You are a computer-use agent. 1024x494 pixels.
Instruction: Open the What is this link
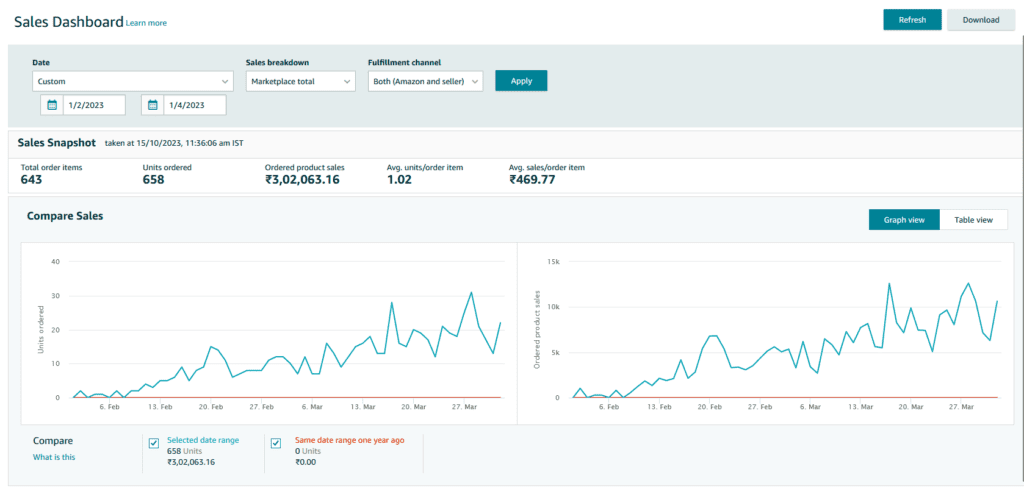point(54,457)
